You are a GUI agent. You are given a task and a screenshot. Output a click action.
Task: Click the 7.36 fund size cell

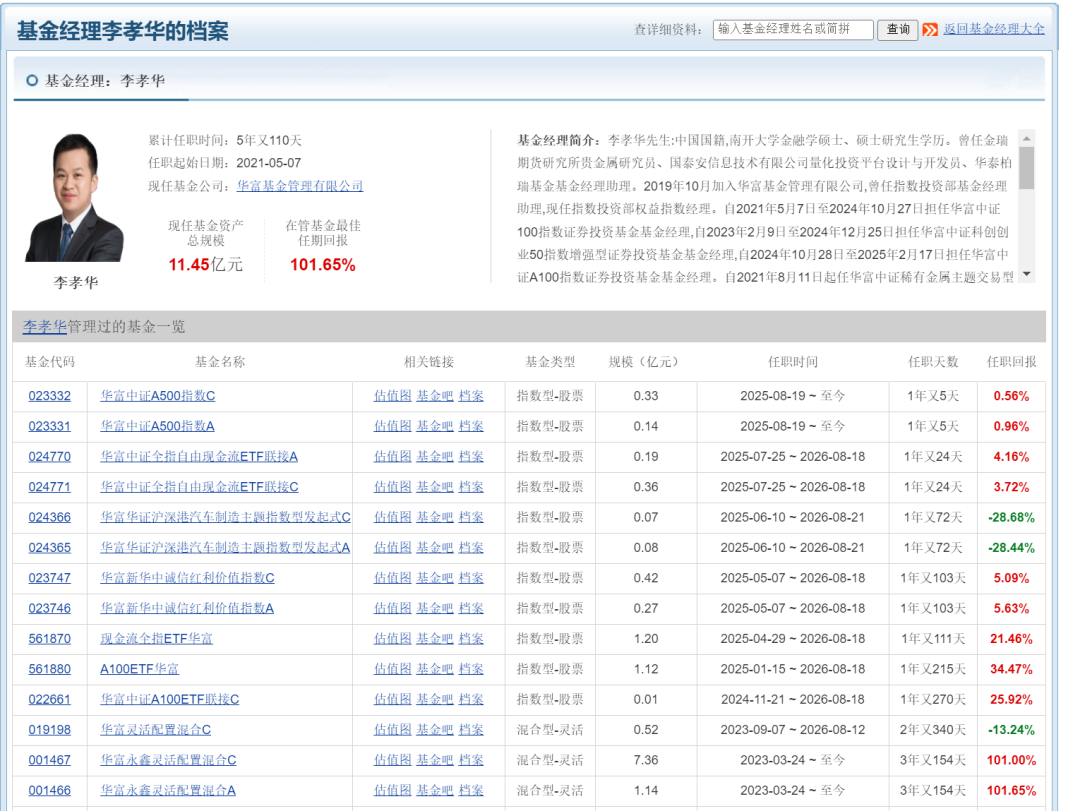pos(646,760)
